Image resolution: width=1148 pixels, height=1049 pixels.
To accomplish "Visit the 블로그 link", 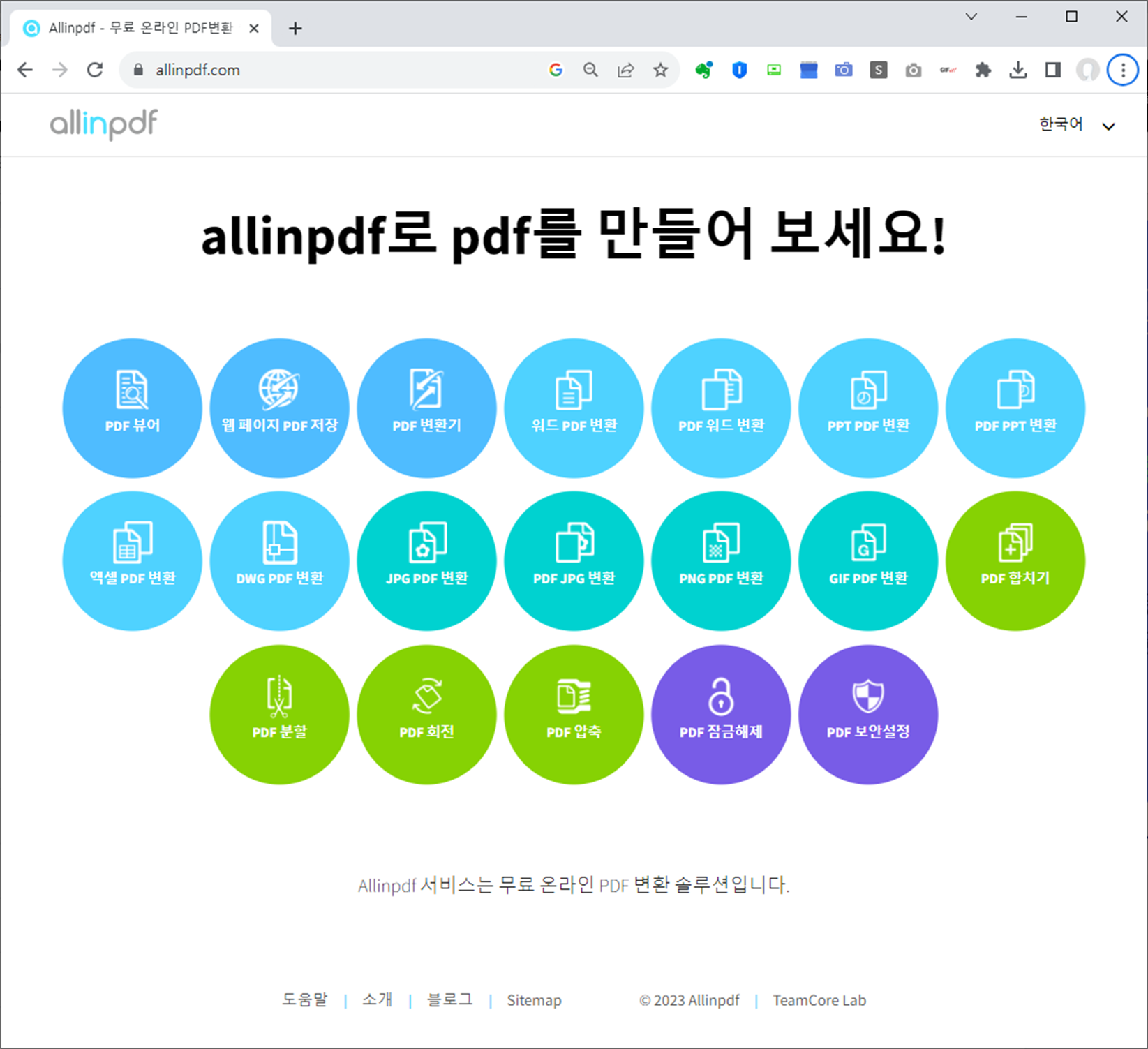I will pos(450,1000).
